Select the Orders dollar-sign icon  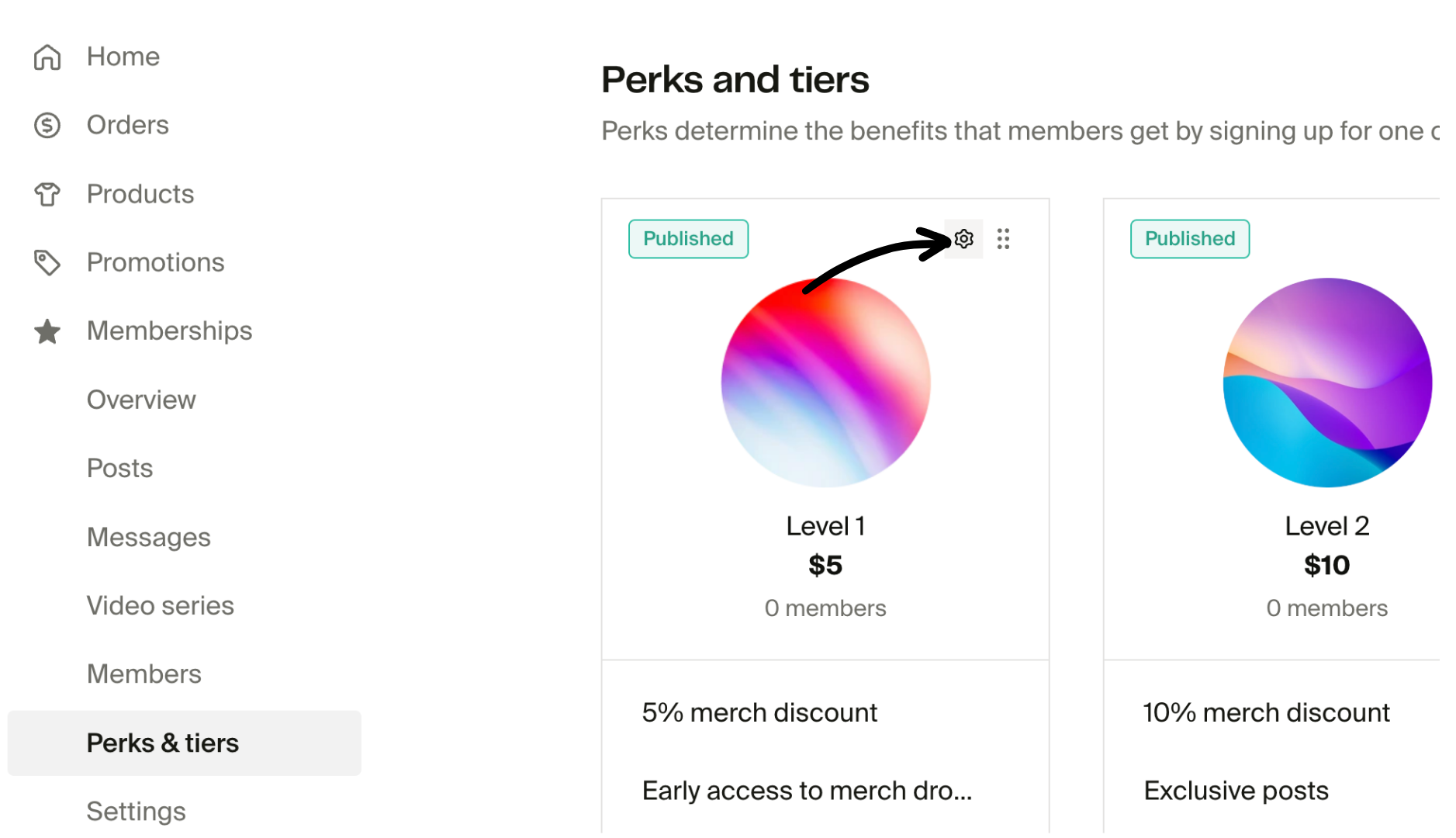pyautogui.click(x=47, y=125)
